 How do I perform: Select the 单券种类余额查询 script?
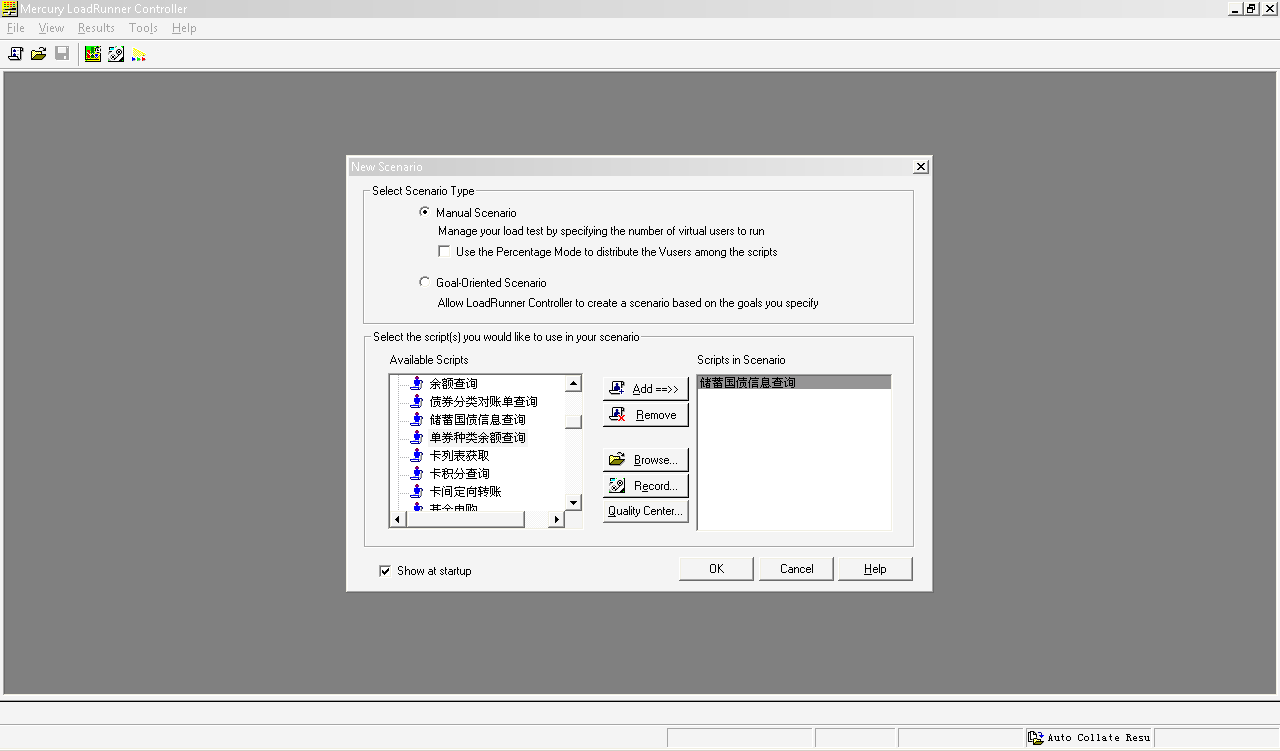[x=477, y=438]
